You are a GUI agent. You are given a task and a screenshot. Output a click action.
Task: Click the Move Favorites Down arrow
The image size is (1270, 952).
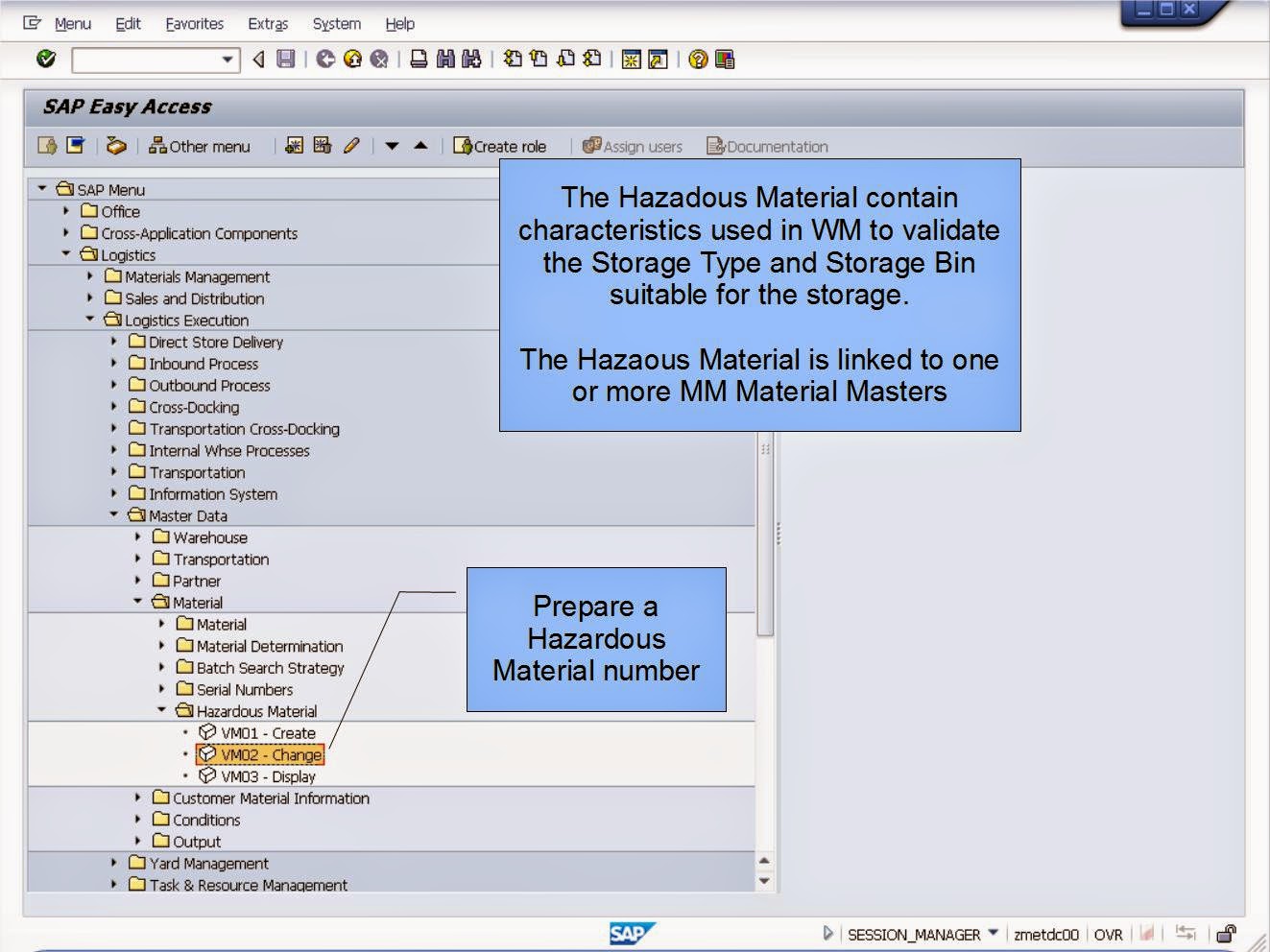click(x=392, y=146)
